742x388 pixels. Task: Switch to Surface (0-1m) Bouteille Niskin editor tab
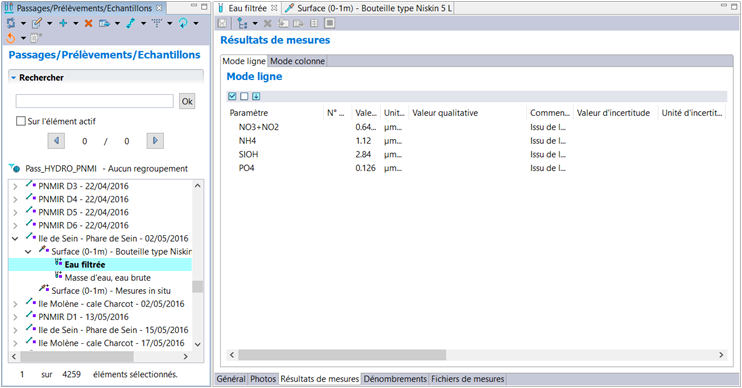pyautogui.click(x=368, y=8)
